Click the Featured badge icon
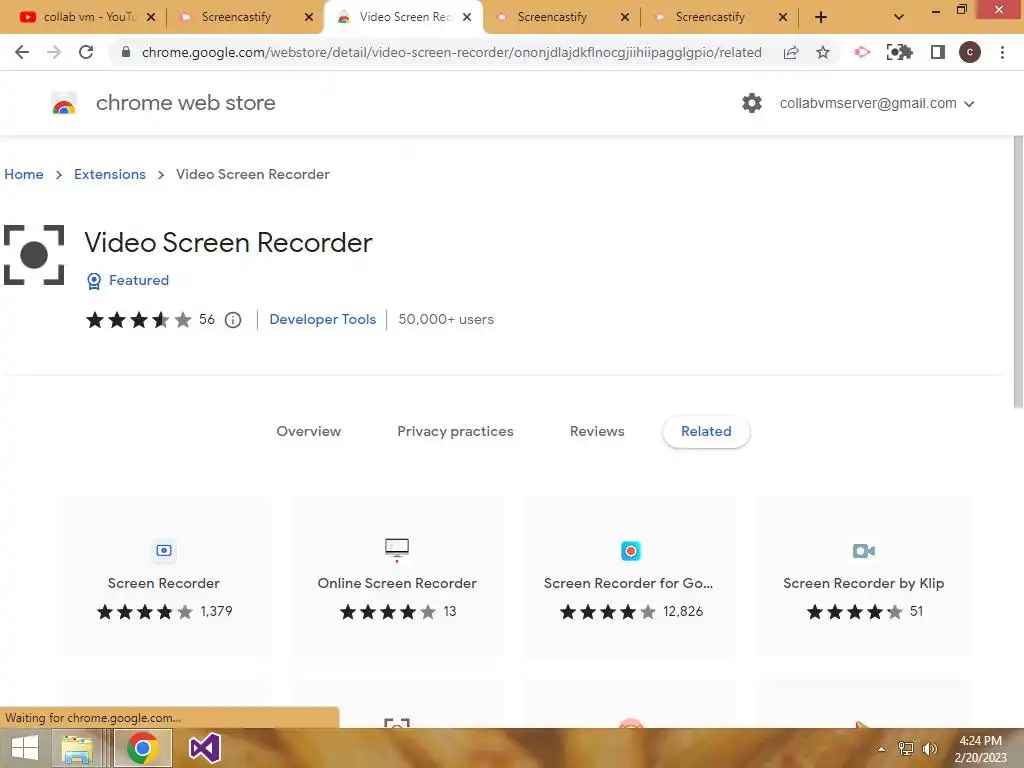The width and height of the screenshot is (1024, 768). [x=94, y=281]
